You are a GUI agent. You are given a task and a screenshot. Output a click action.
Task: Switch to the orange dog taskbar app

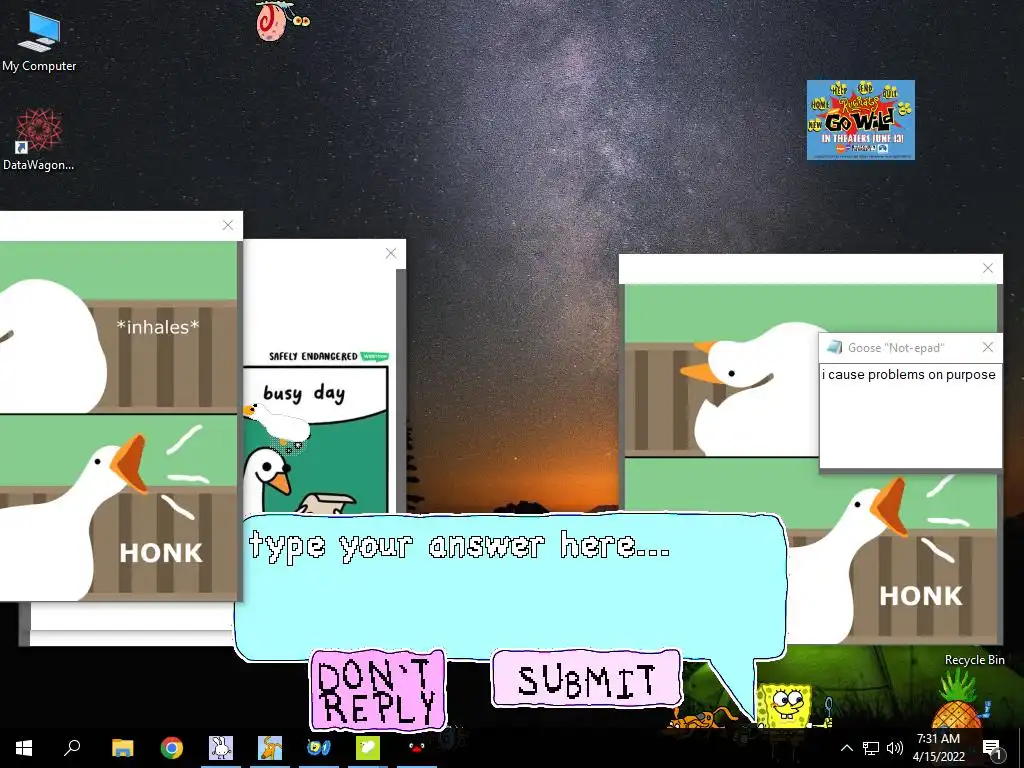270,748
